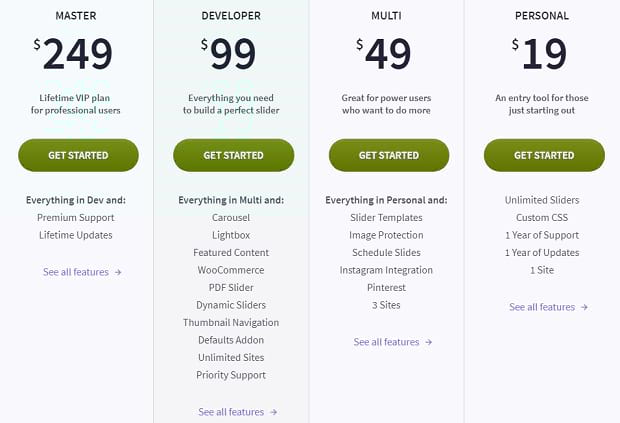Click Get Started under Developer plan

pos(234,155)
